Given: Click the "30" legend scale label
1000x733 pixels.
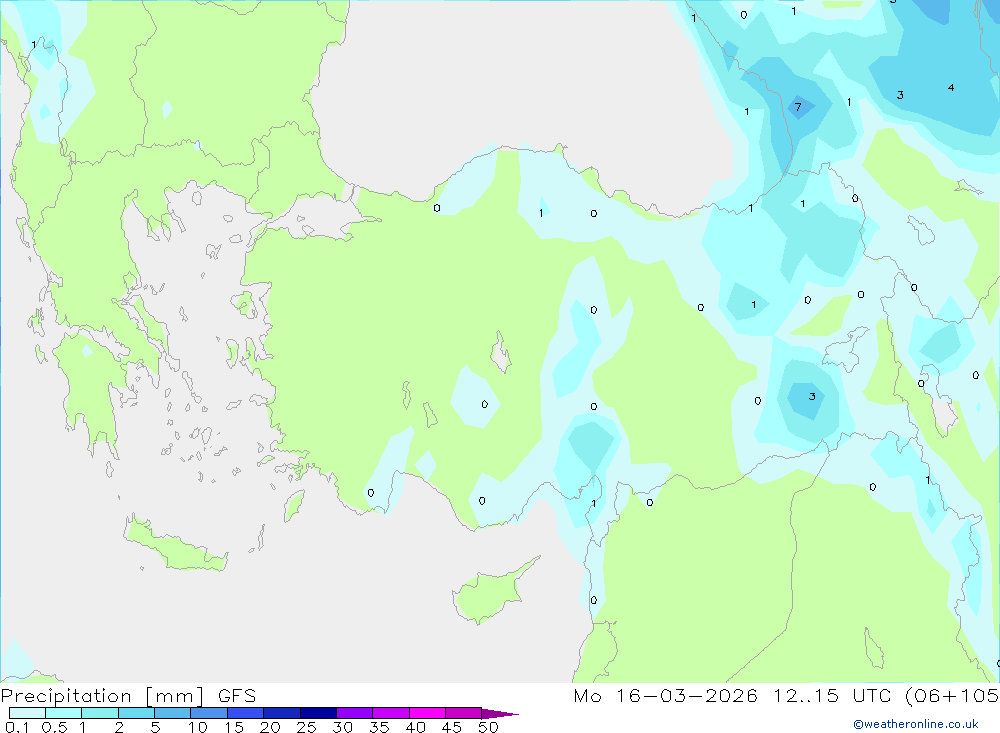Looking at the screenshot, I should tap(343, 727).
